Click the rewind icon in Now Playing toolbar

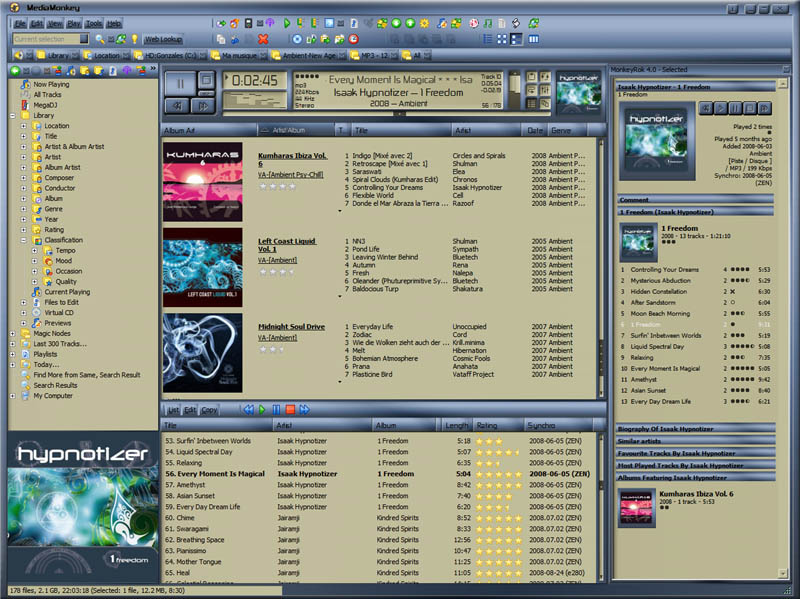coord(248,409)
